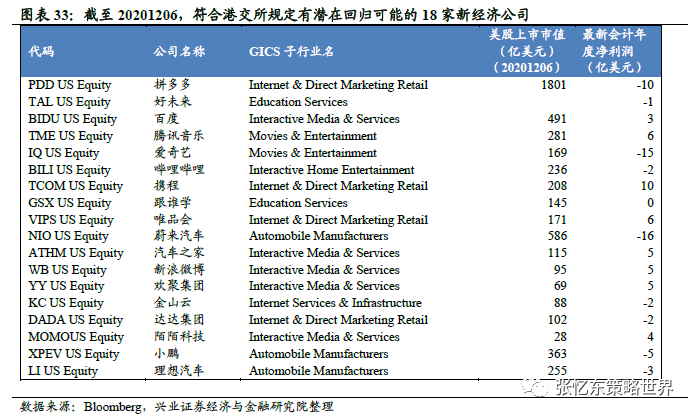This screenshot has height=418, width=696.
Task: Select the 'VIPS US Equity' cell
Action: (x=71, y=220)
